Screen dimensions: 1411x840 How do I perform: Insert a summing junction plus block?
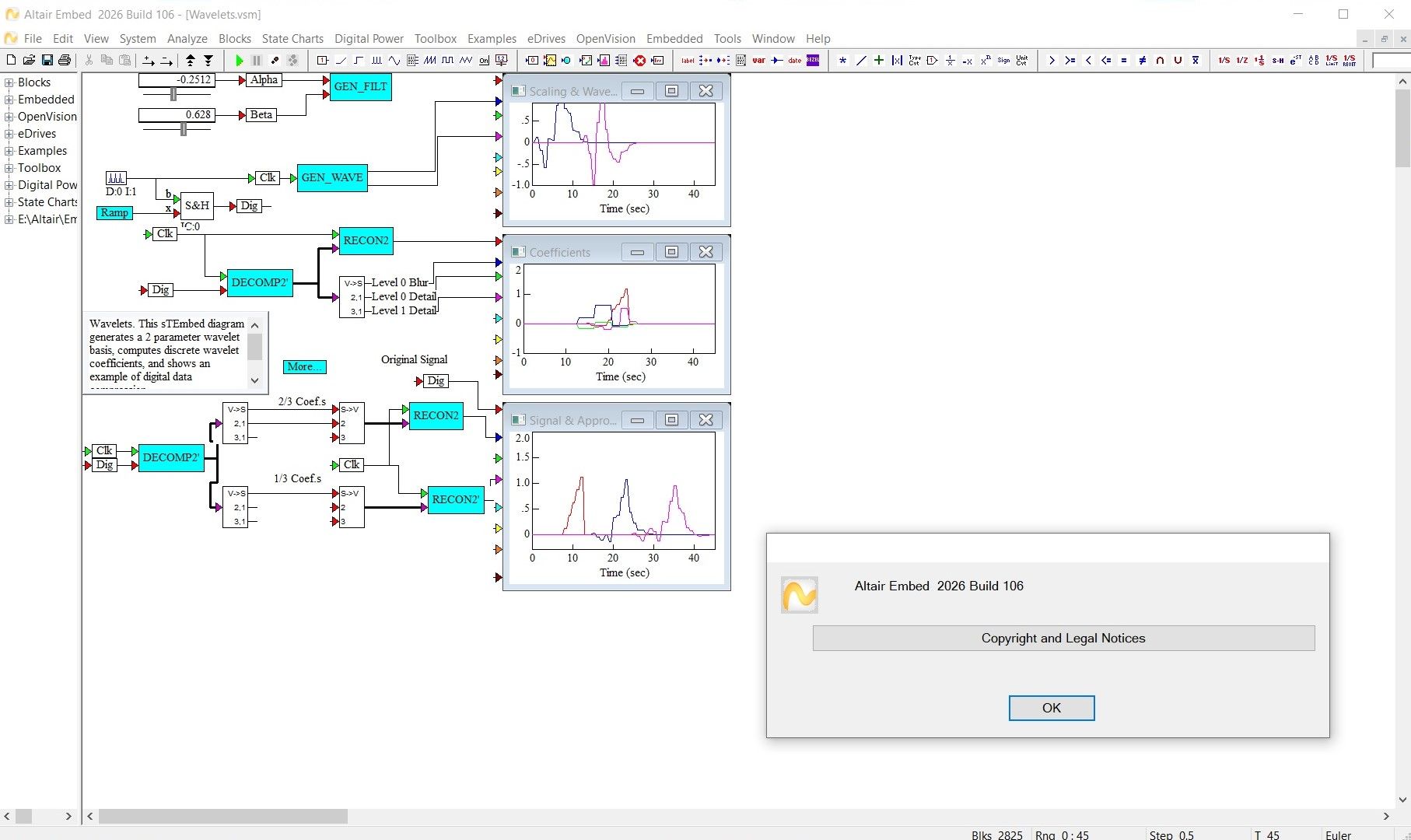tap(879, 60)
